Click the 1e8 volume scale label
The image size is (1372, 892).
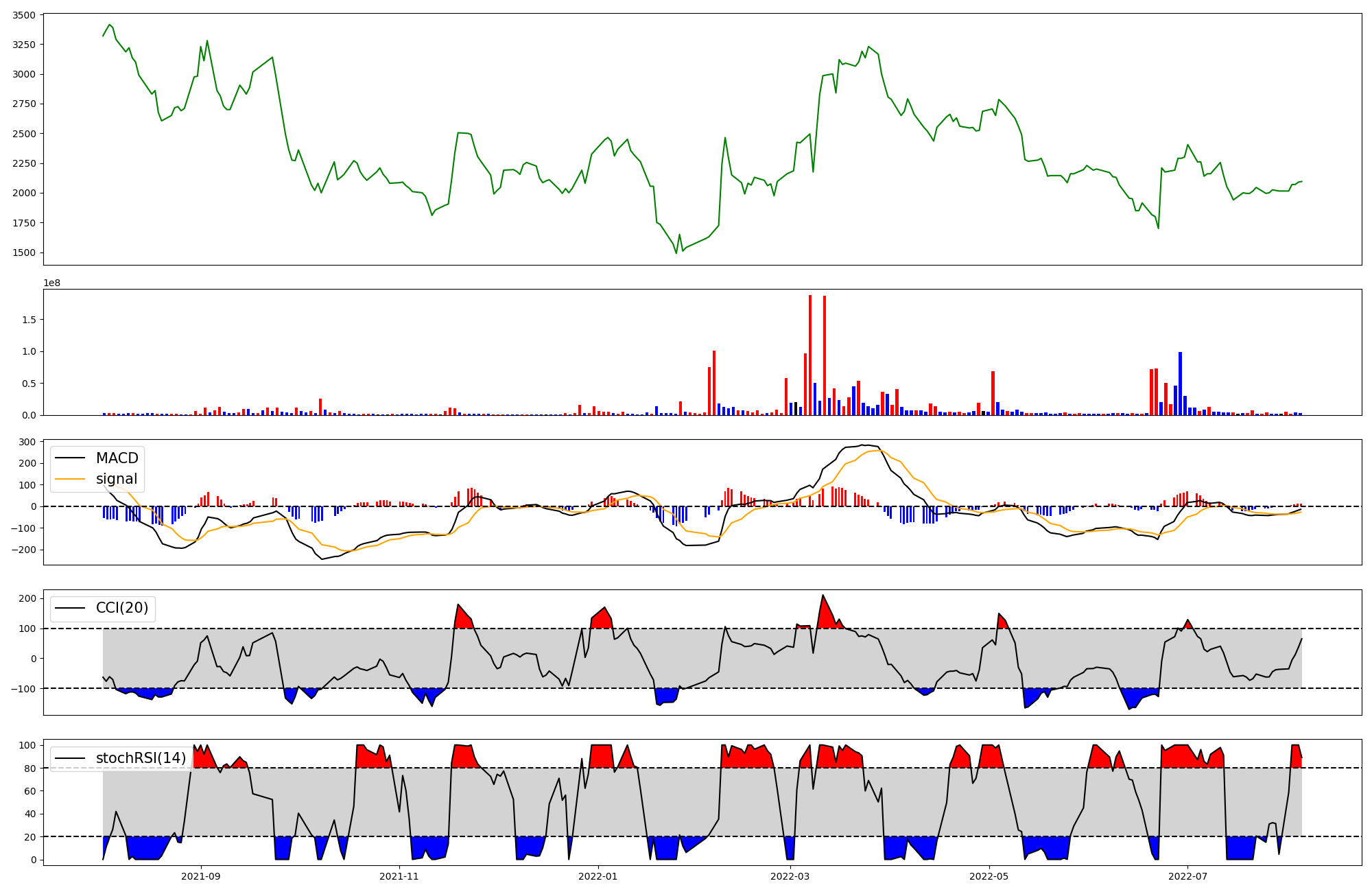[x=52, y=283]
